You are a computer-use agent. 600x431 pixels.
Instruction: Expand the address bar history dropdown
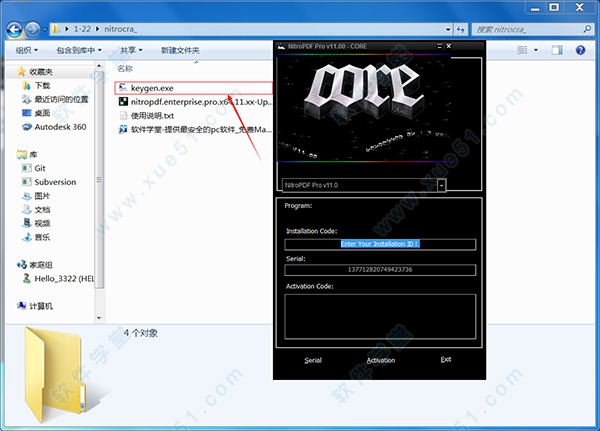(448, 29)
